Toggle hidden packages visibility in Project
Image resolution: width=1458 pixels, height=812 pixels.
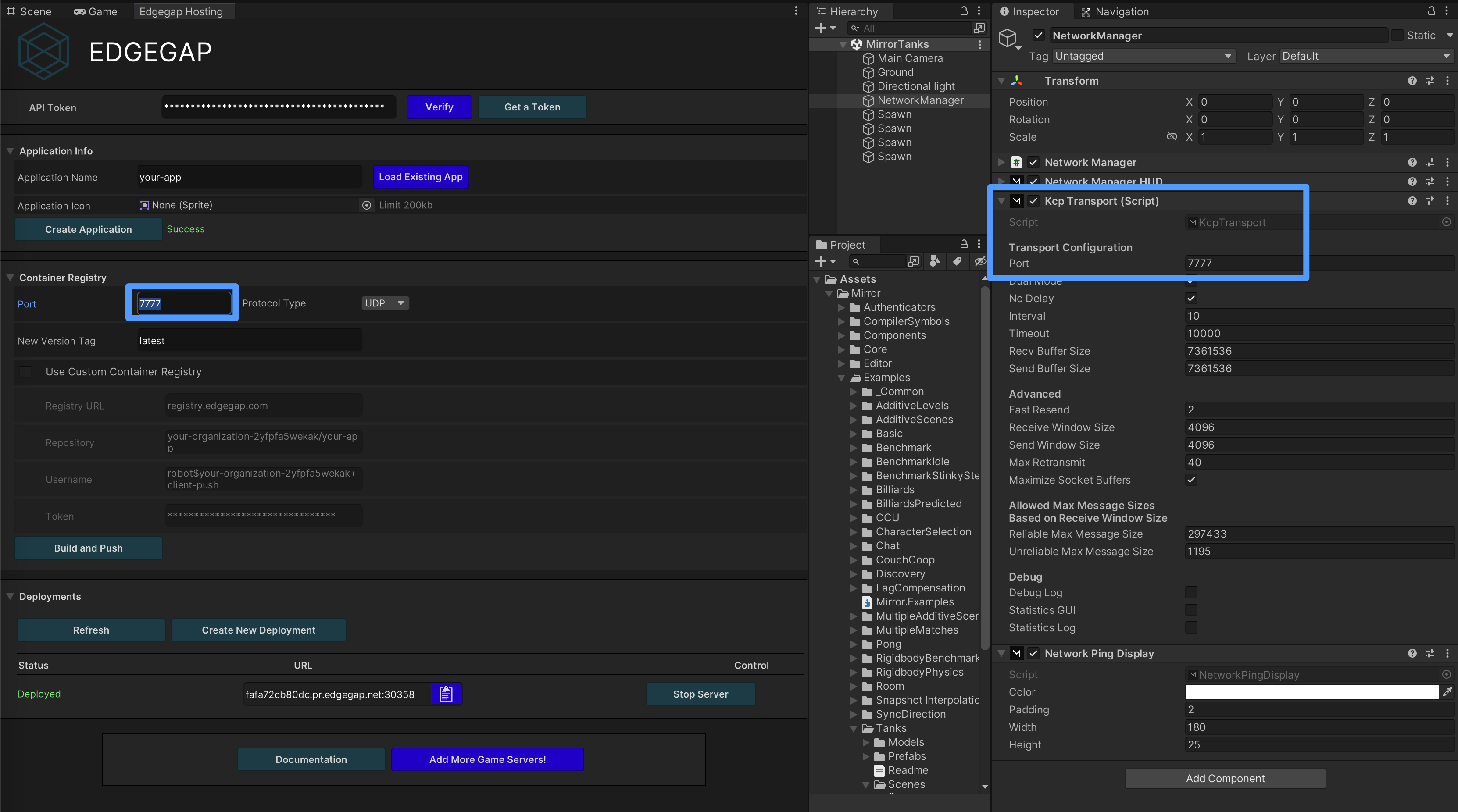pyautogui.click(x=980, y=261)
